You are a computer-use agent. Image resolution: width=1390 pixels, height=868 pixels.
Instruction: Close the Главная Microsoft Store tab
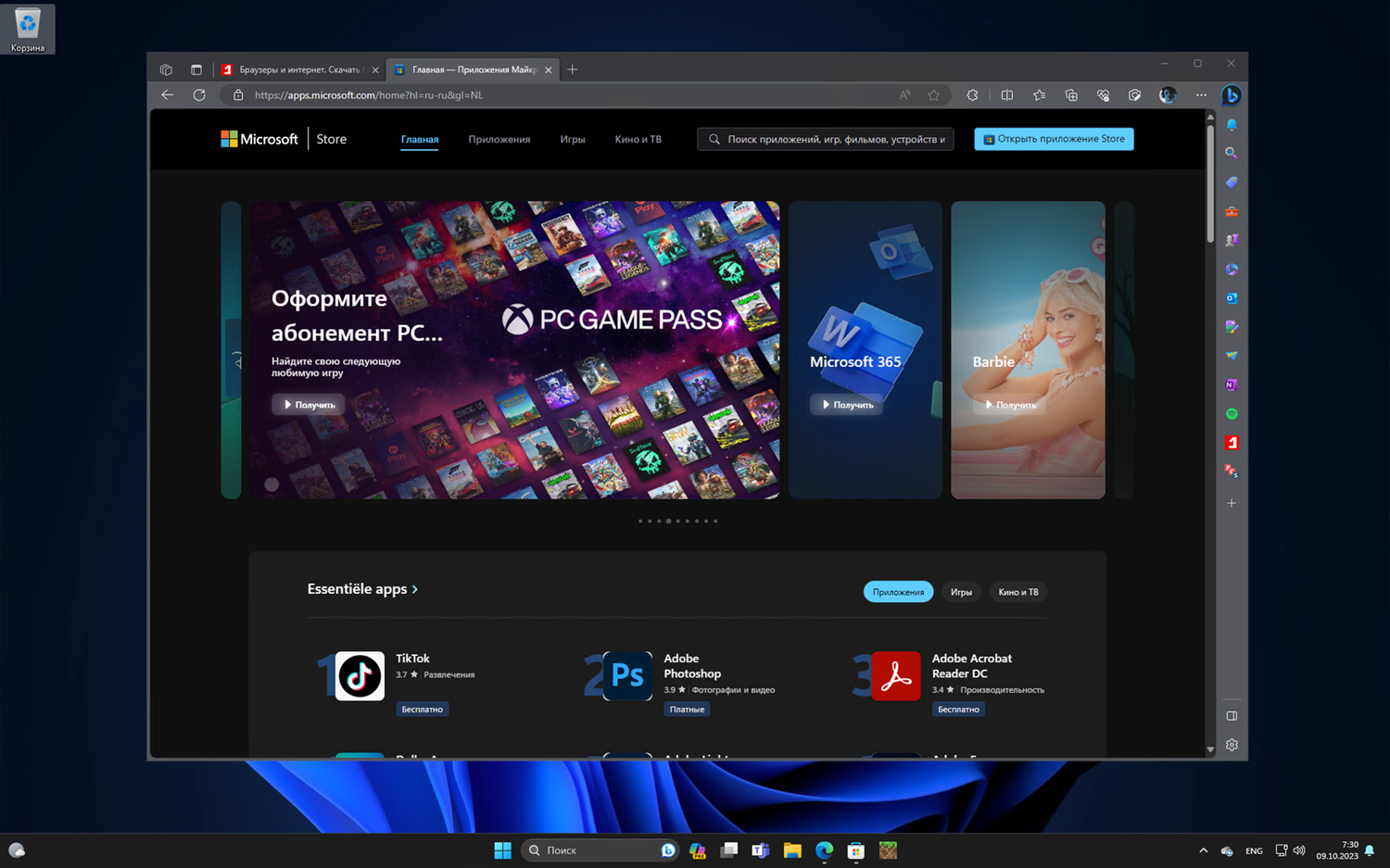click(549, 69)
